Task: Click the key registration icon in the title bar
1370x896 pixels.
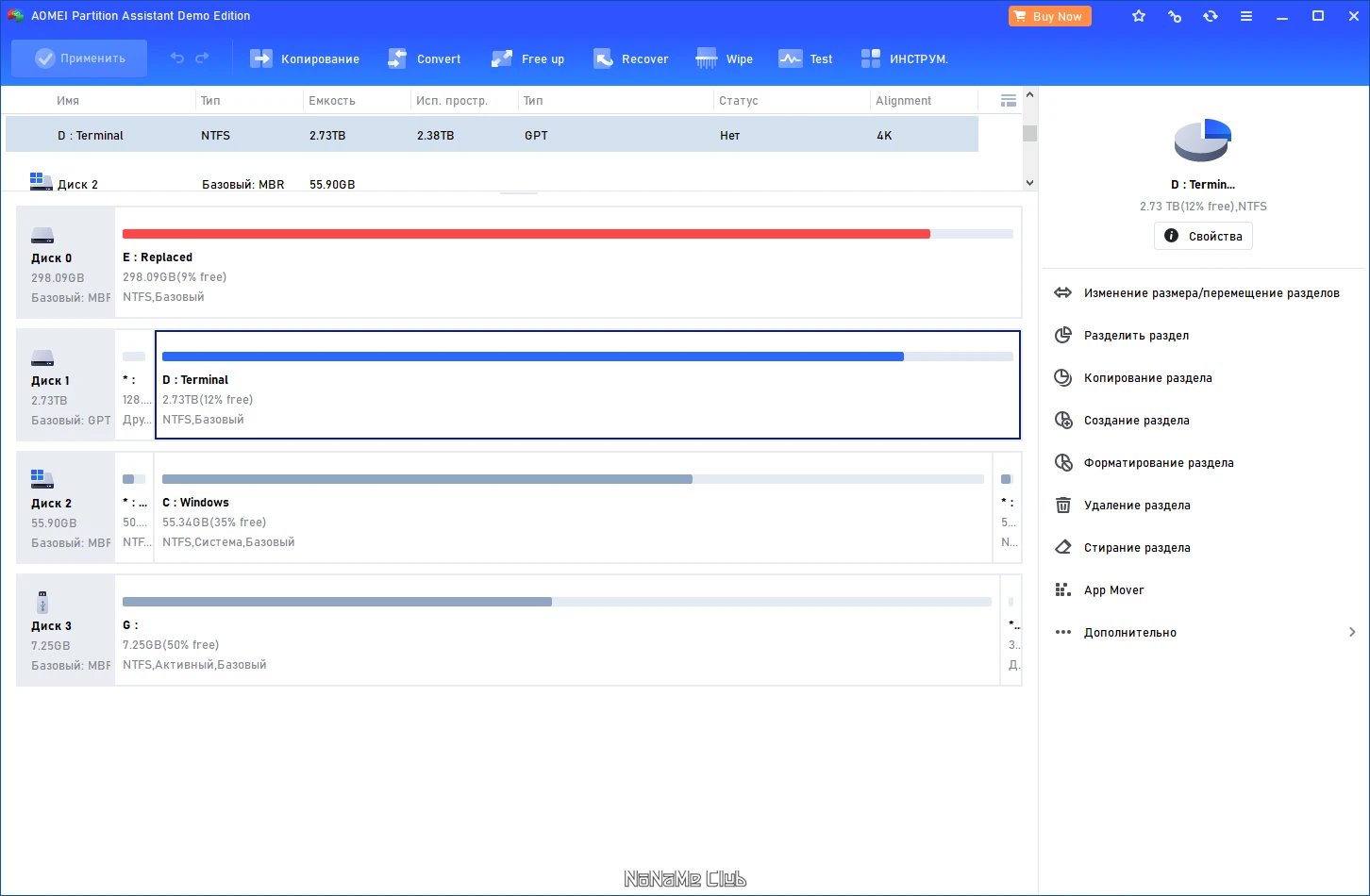Action: (1175, 16)
